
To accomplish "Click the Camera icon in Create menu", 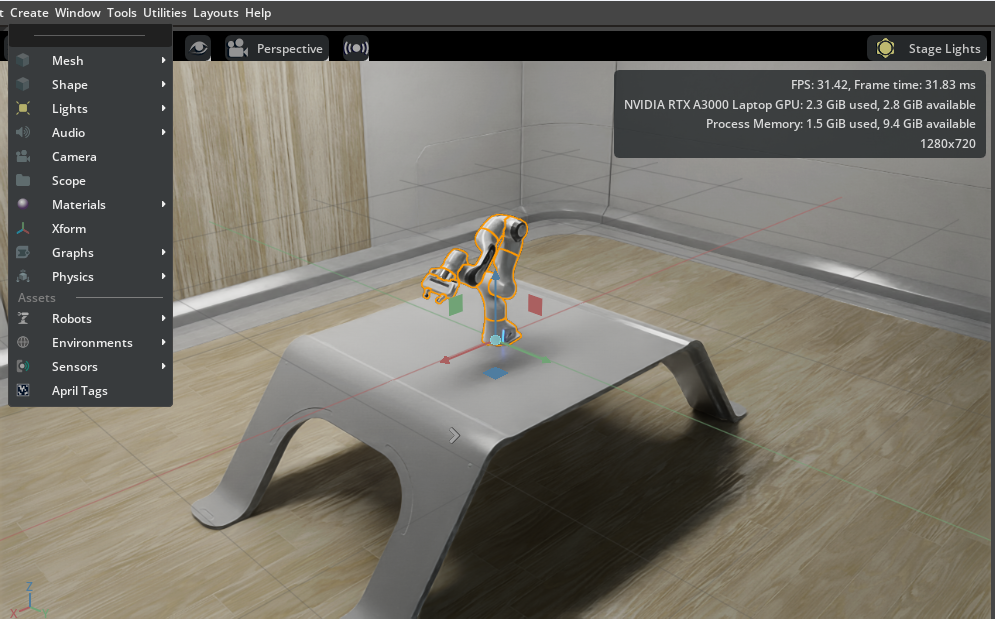I will coord(23,157).
